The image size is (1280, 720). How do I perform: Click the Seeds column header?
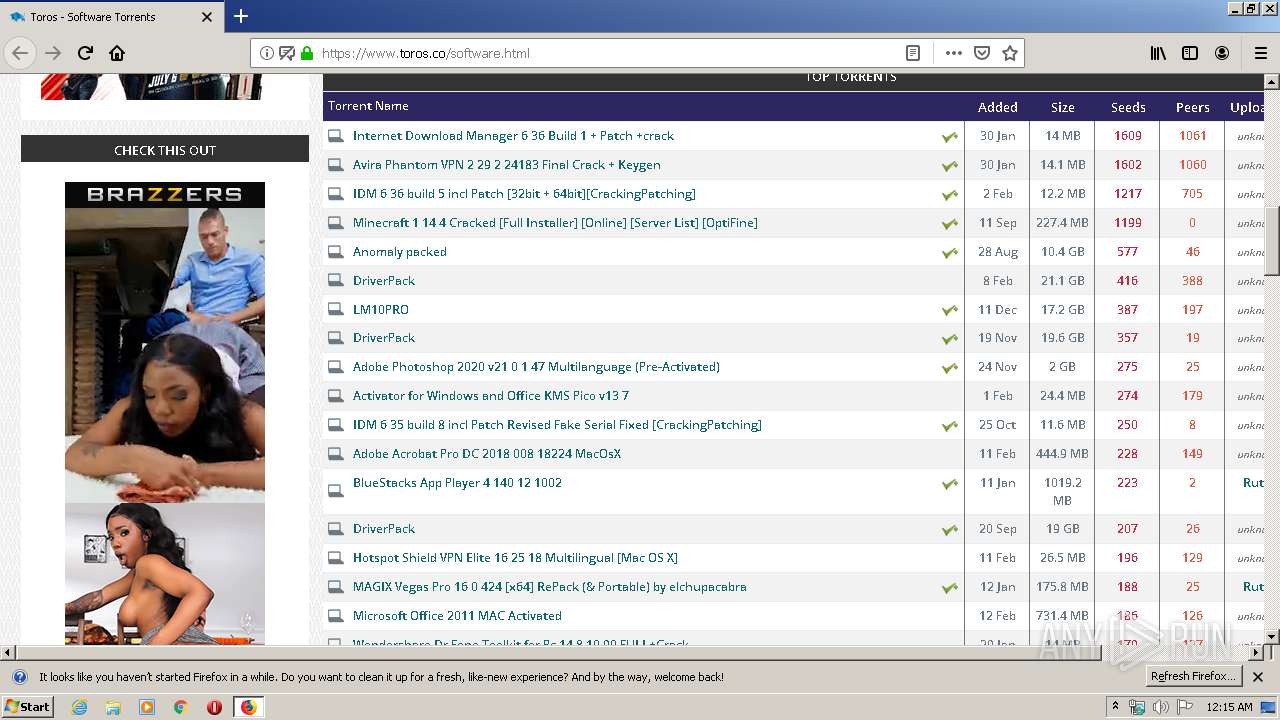tap(1128, 107)
